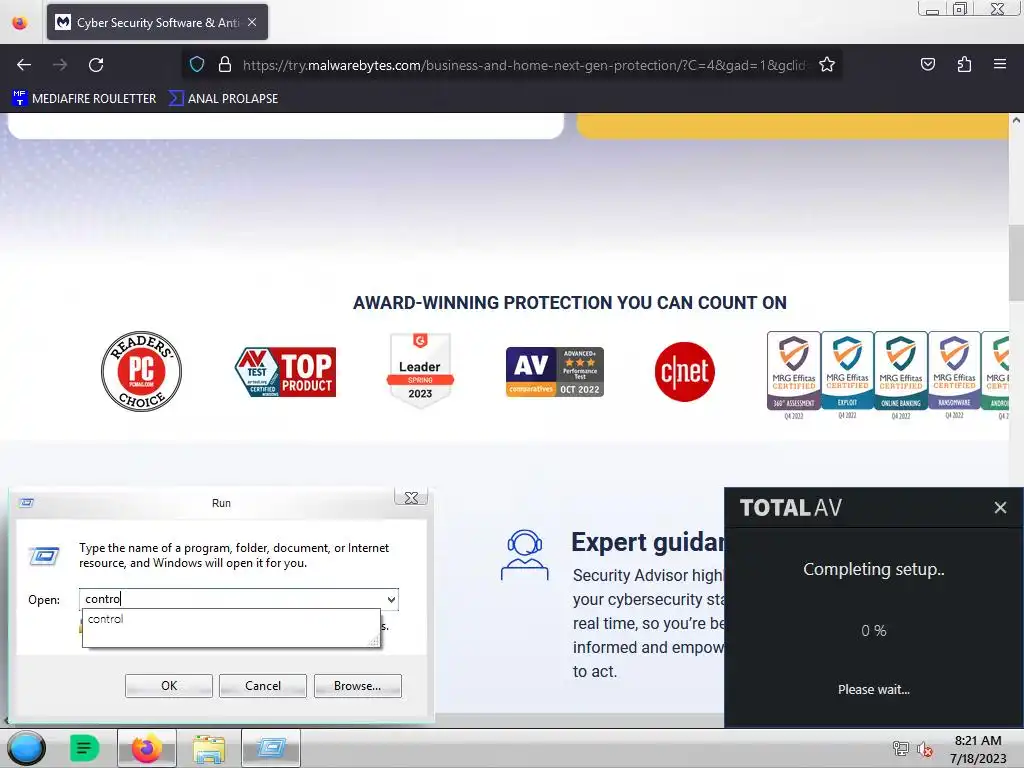Open the Pocket save icon
Image resolution: width=1024 pixels, height=768 pixels.
927,64
